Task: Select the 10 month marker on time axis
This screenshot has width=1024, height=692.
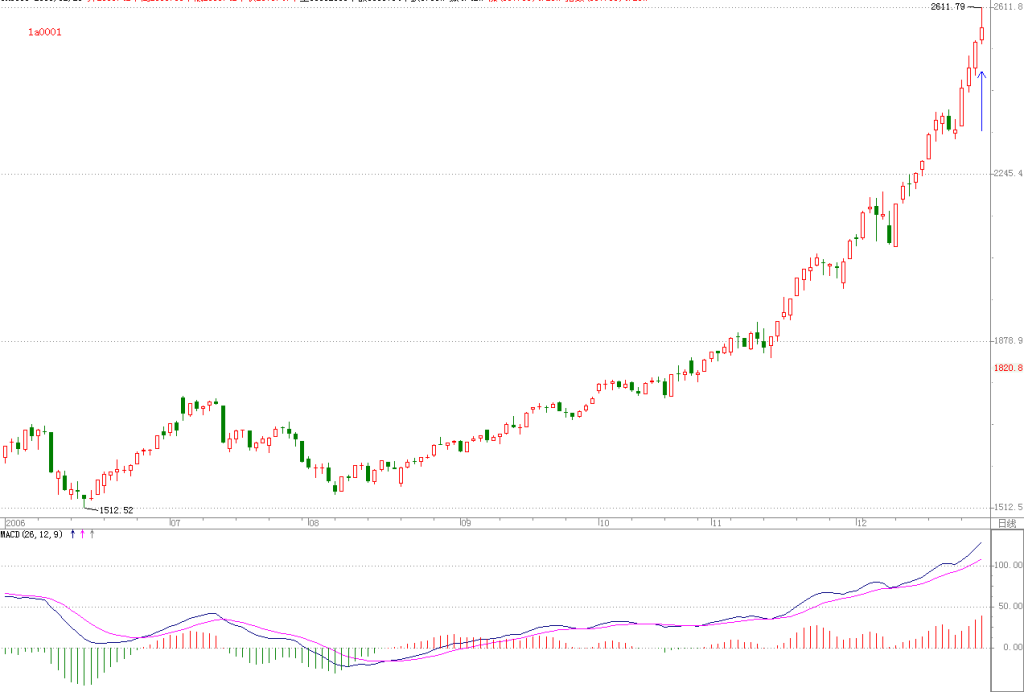Action: (605, 523)
